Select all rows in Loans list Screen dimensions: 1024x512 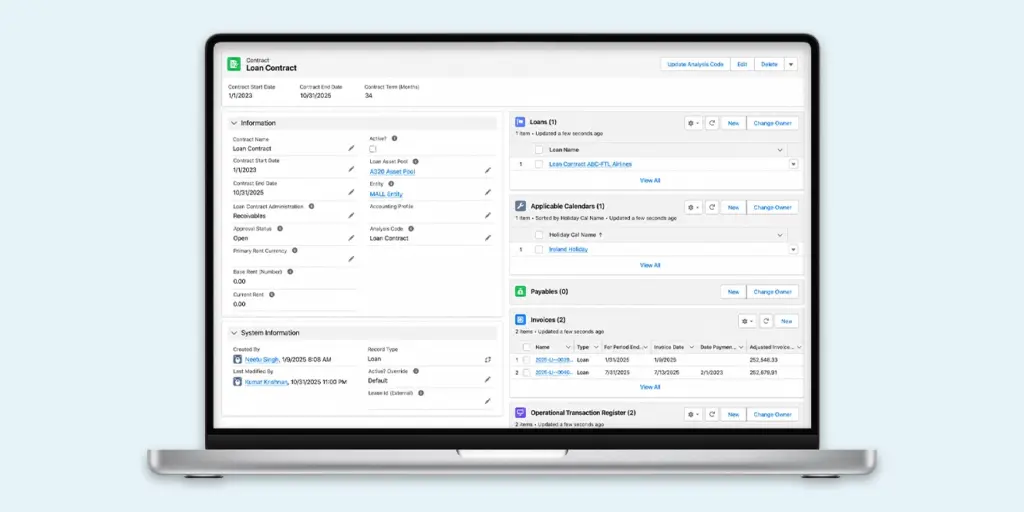point(539,150)
